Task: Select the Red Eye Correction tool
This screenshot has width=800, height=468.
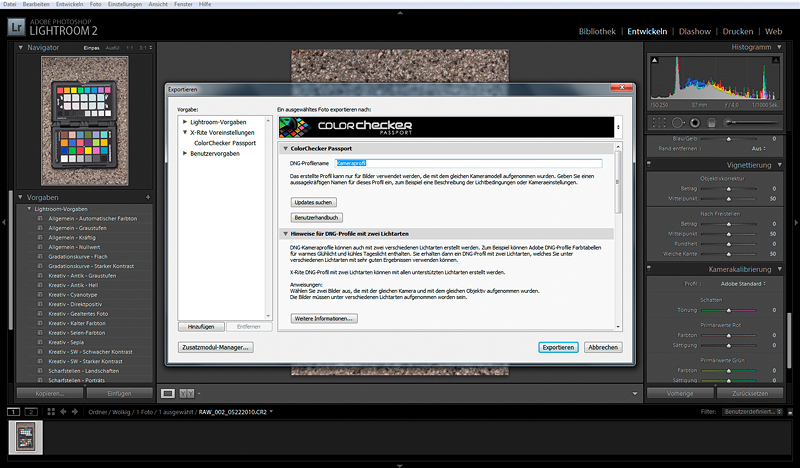Action: point(695,122)
